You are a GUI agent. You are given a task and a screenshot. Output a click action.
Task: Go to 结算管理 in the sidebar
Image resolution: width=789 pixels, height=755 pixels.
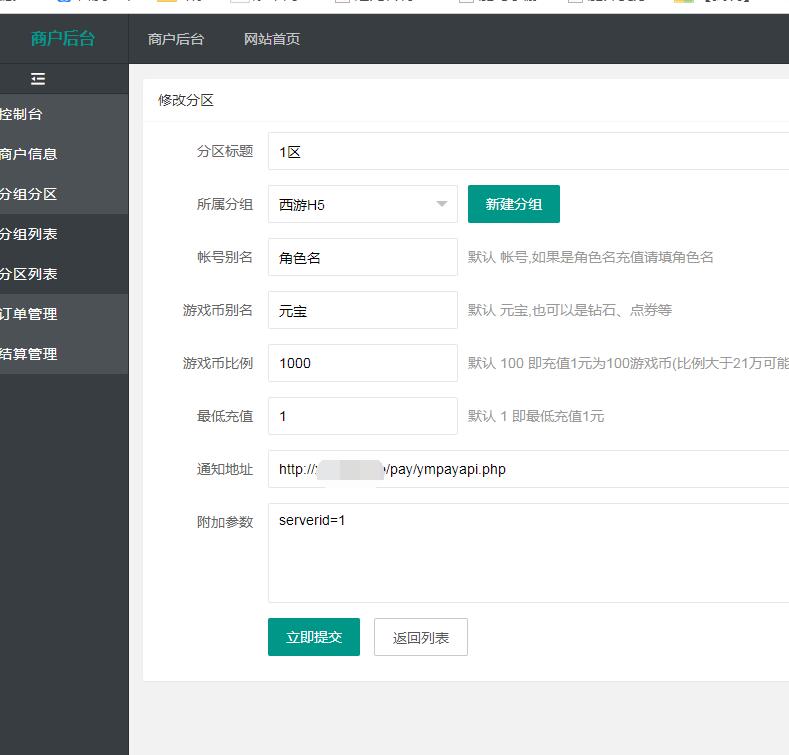point(29,354)
